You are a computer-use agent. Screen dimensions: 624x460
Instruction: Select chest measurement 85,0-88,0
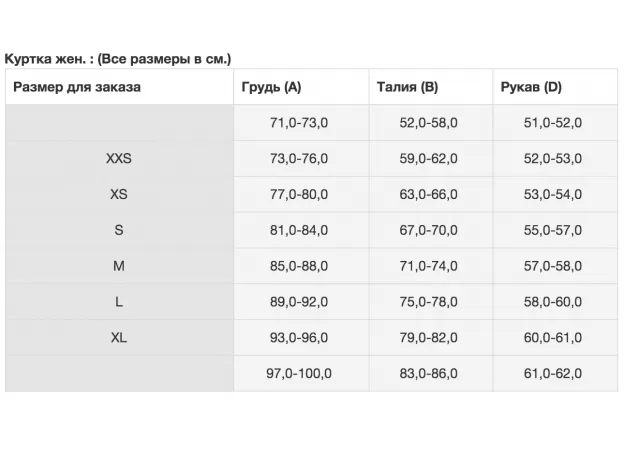point(299,266)
